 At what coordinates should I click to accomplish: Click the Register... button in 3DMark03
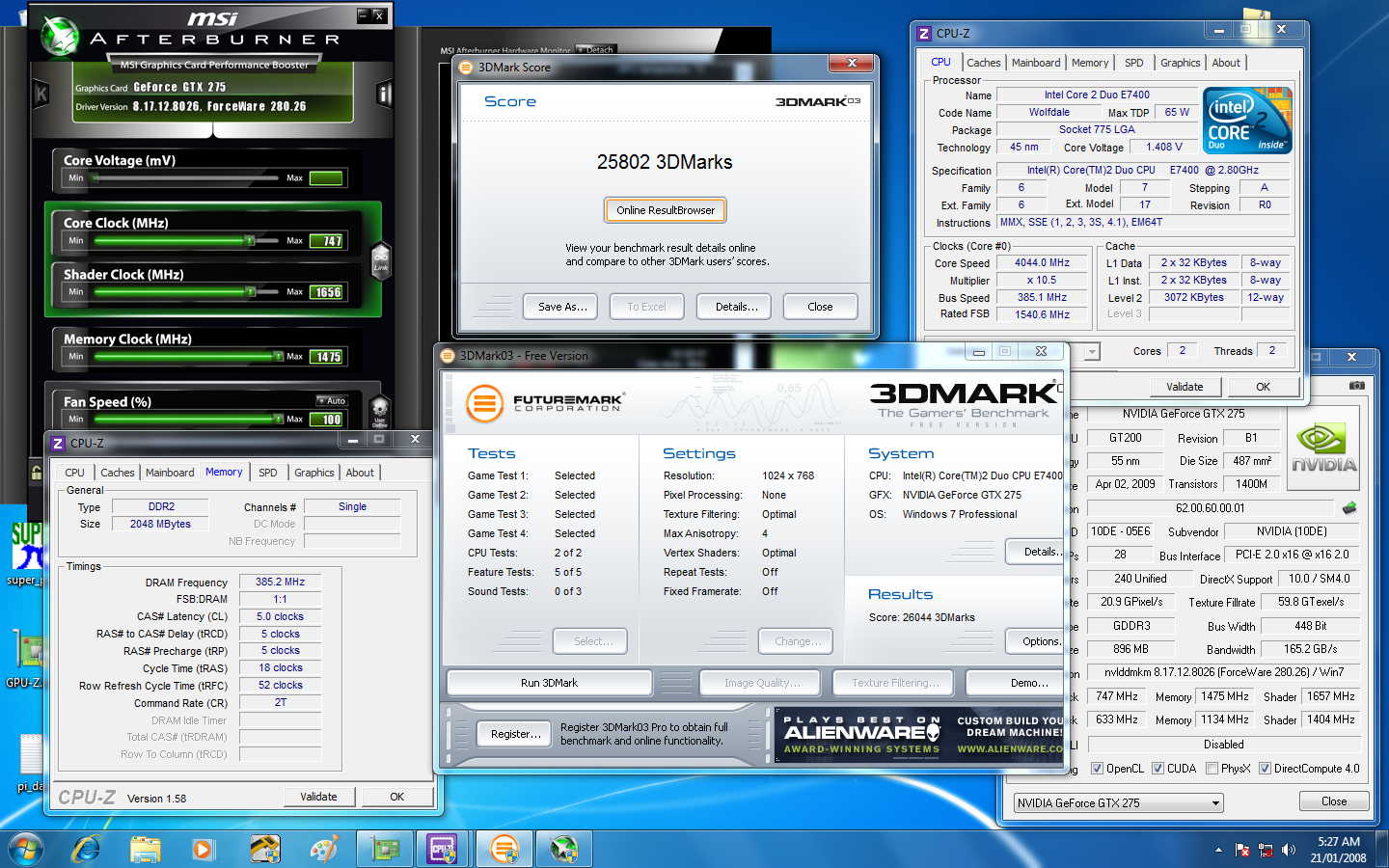(516, 734)
